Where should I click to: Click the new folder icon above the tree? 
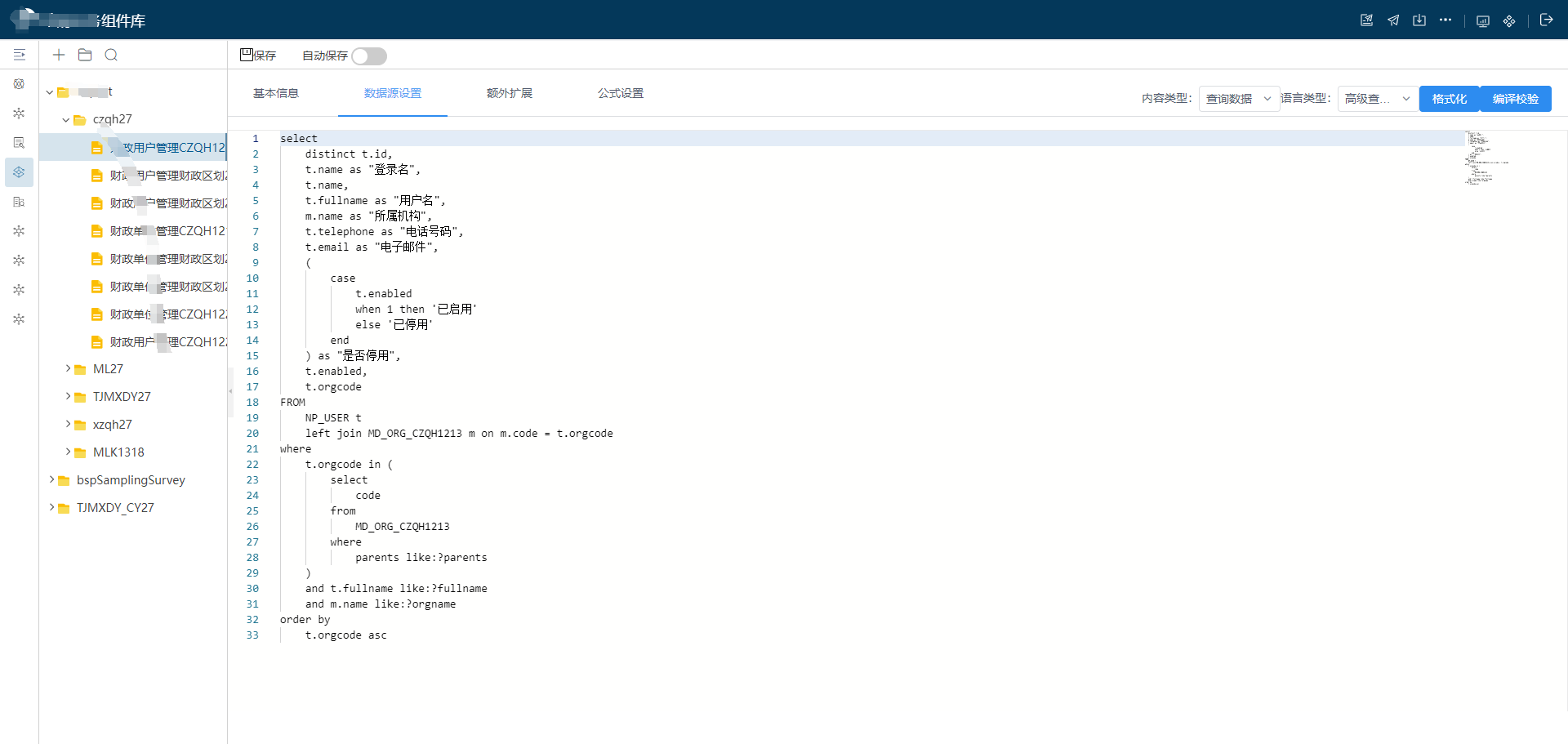point(85,55)
